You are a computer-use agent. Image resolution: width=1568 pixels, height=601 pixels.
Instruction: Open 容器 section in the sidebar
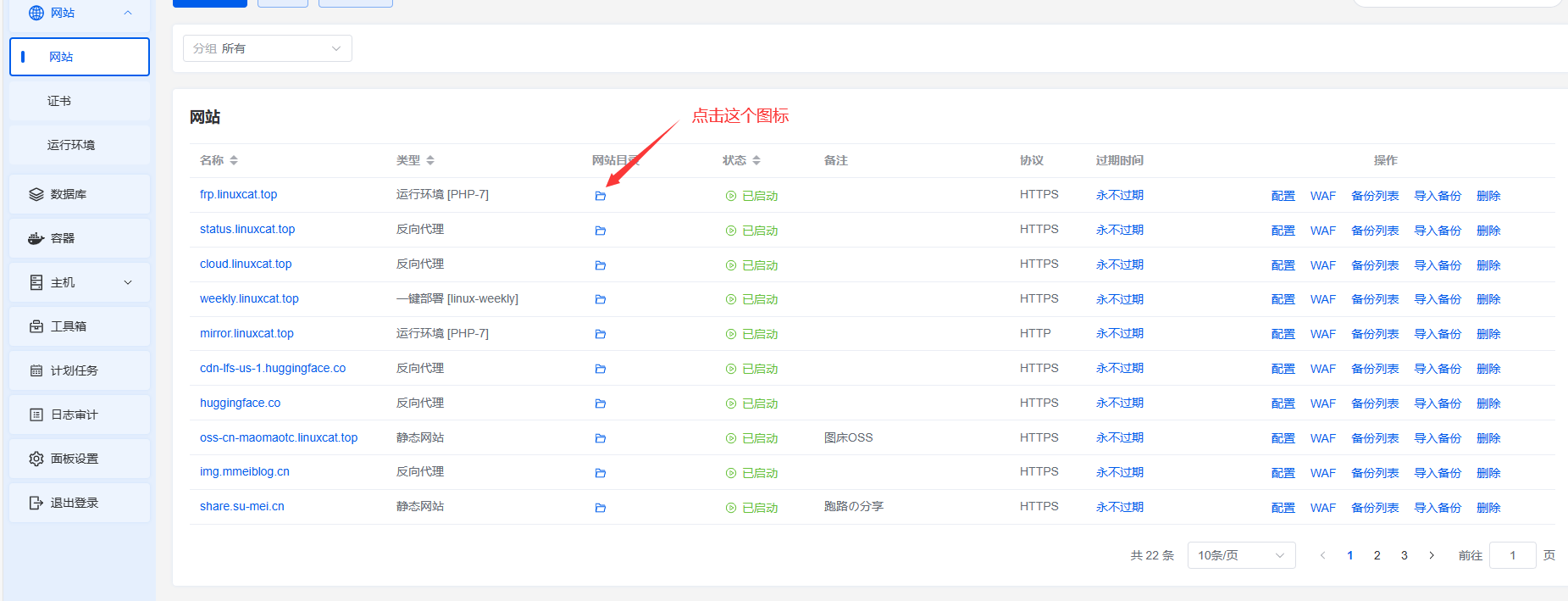click(80, 238)
